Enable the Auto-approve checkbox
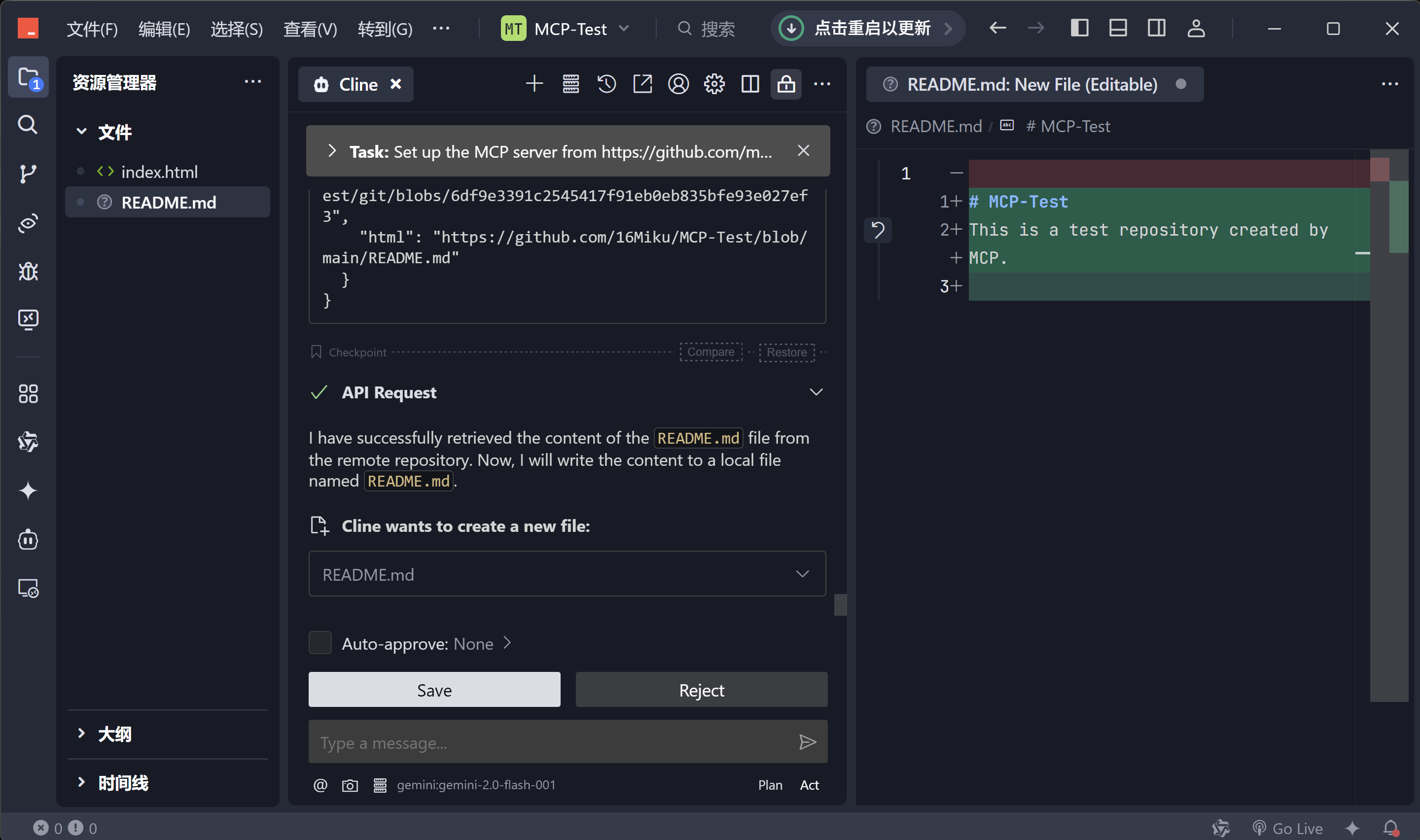Image resolution: width=1420 pixels, height=840 pixels. coord(320,642)
